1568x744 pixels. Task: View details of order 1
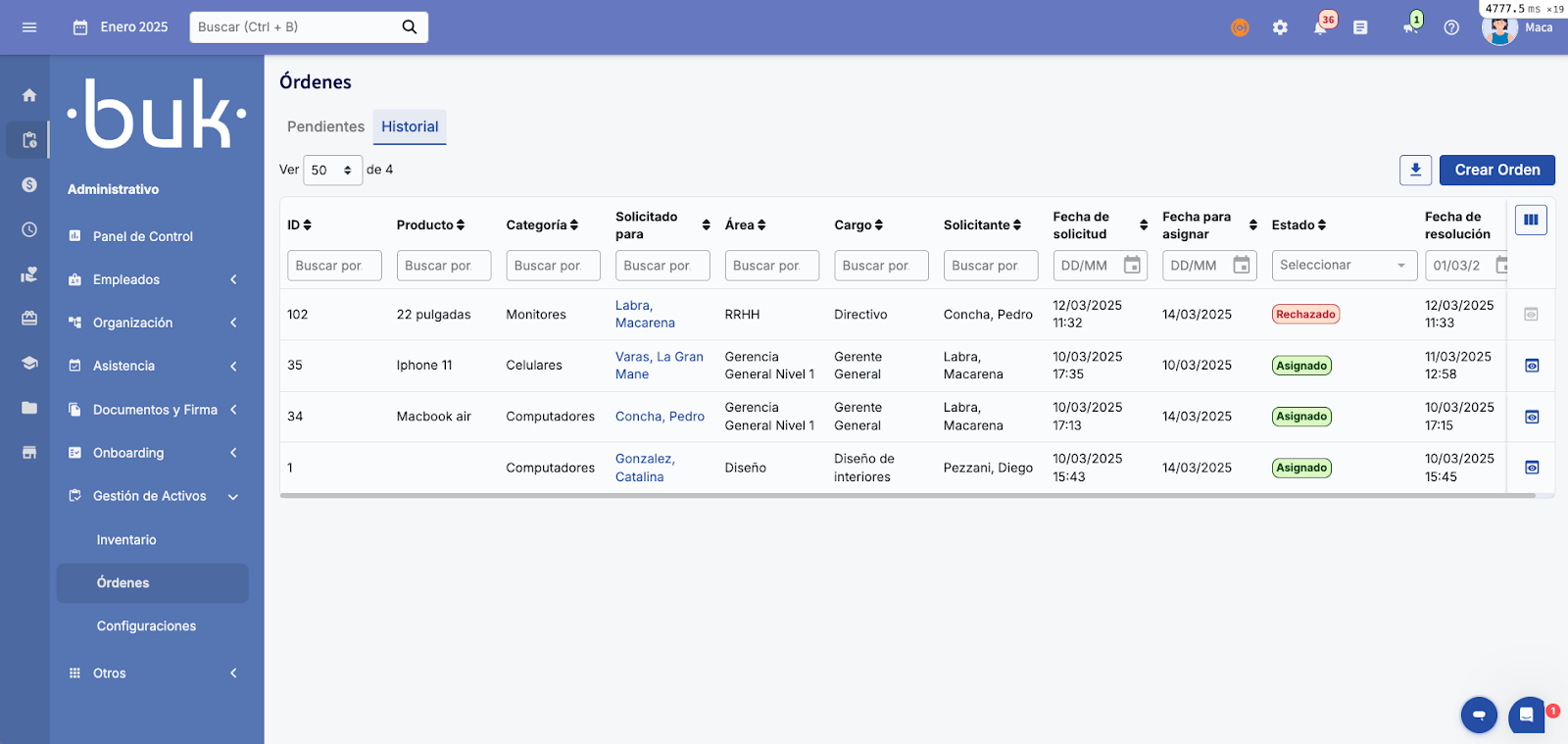coord(1532,468)
